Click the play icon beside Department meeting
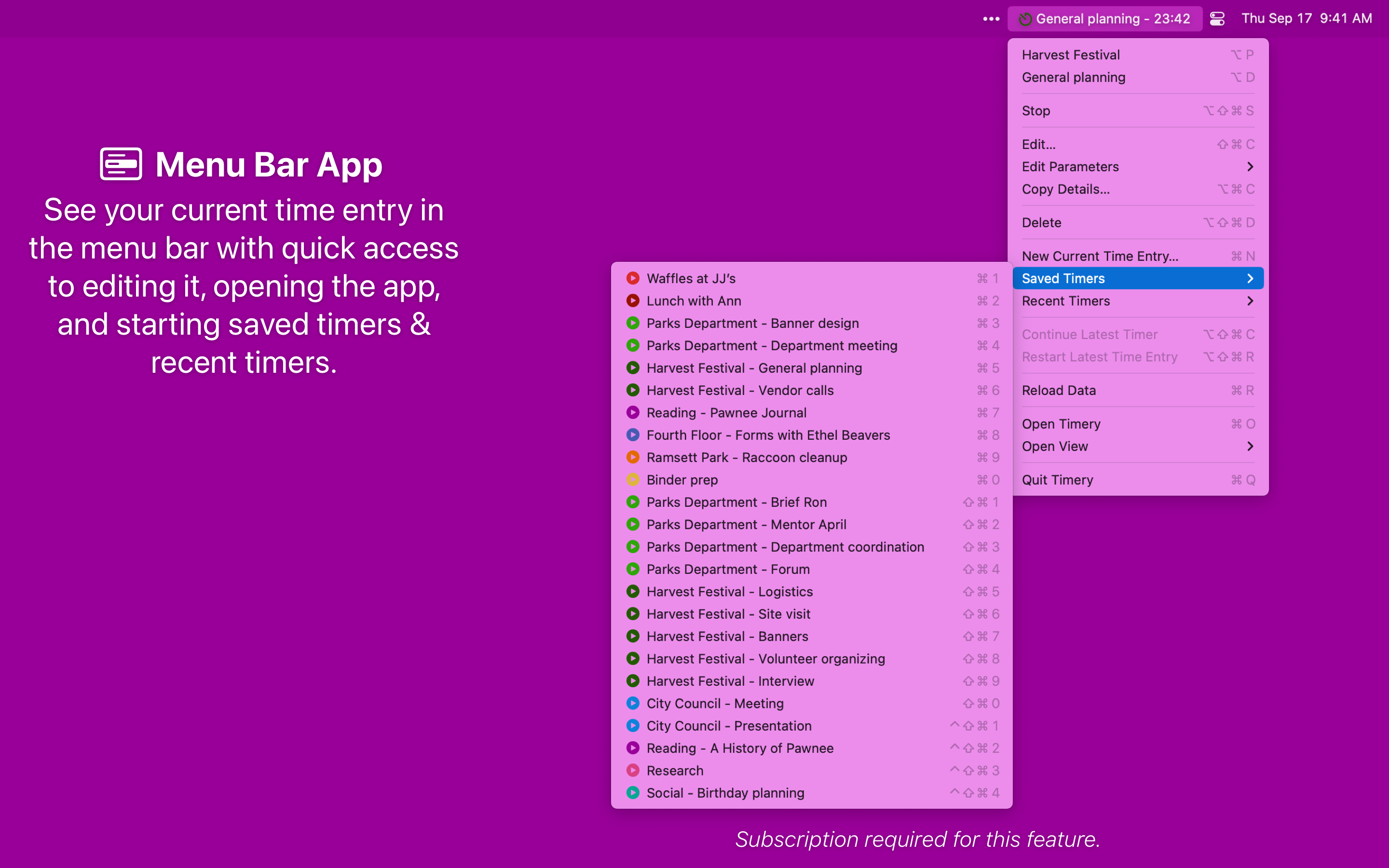Viewport: 1389px width, 868px height. [x=632, y=346]
